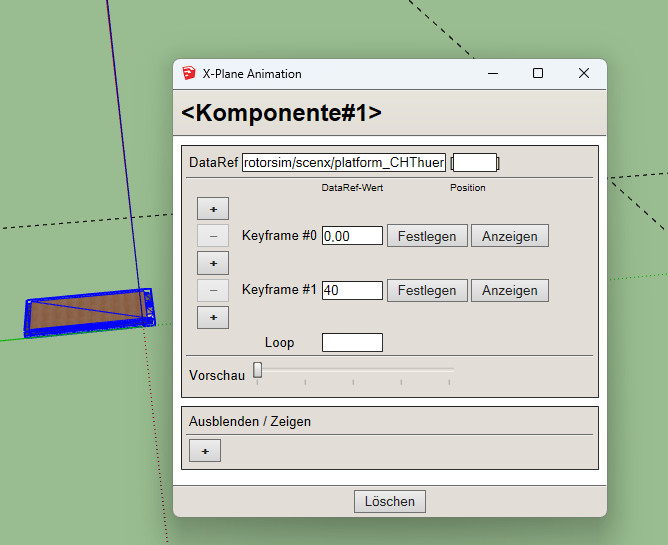Focus the DataRef index field in brackets
The height and width of the screenshot is (545, 668).
coord(475,162)
